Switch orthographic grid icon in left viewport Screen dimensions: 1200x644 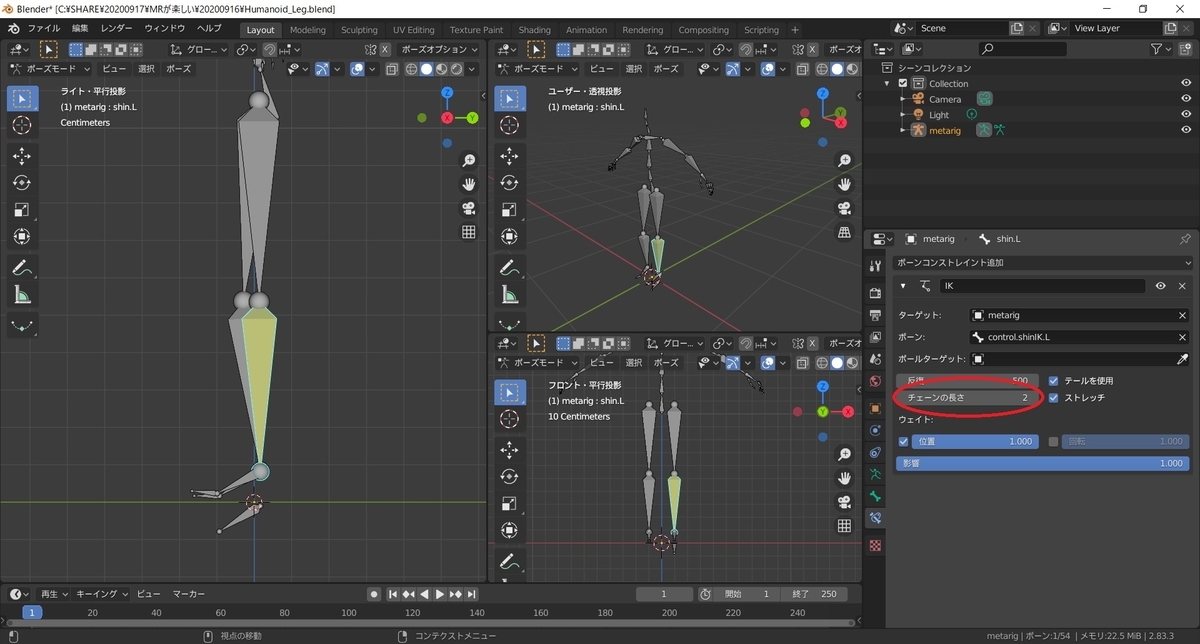point(468,233)
